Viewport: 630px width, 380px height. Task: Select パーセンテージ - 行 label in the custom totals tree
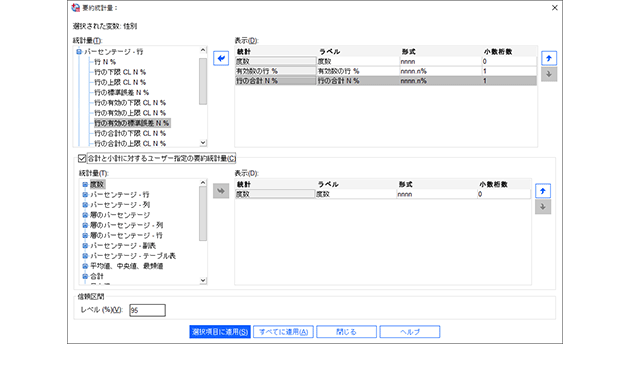[119, 194]
